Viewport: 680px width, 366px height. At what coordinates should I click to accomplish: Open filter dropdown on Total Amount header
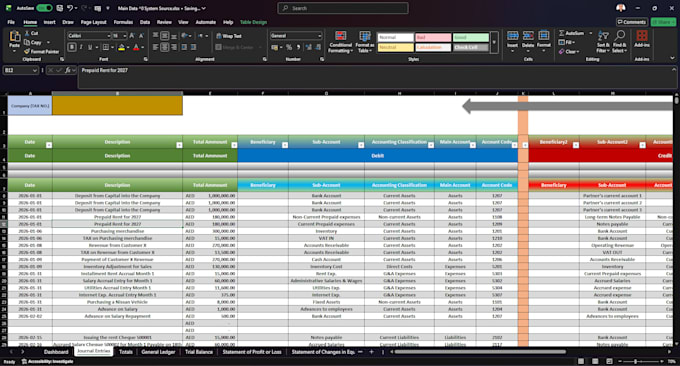(234, 145)
